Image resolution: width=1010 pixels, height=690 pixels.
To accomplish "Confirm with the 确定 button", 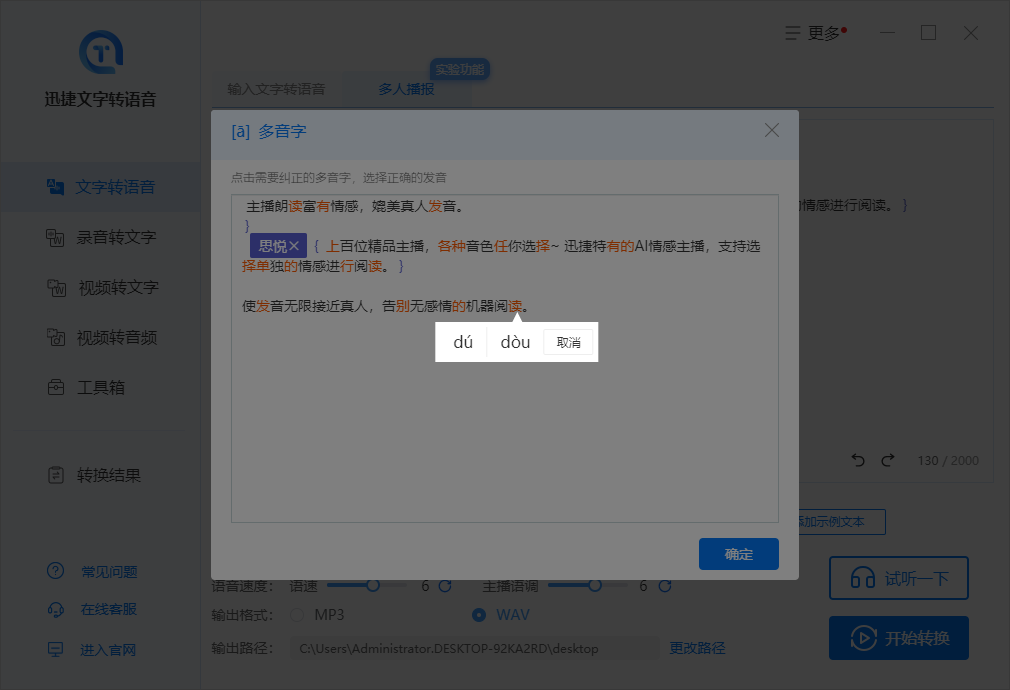I will tap(738, 554).
